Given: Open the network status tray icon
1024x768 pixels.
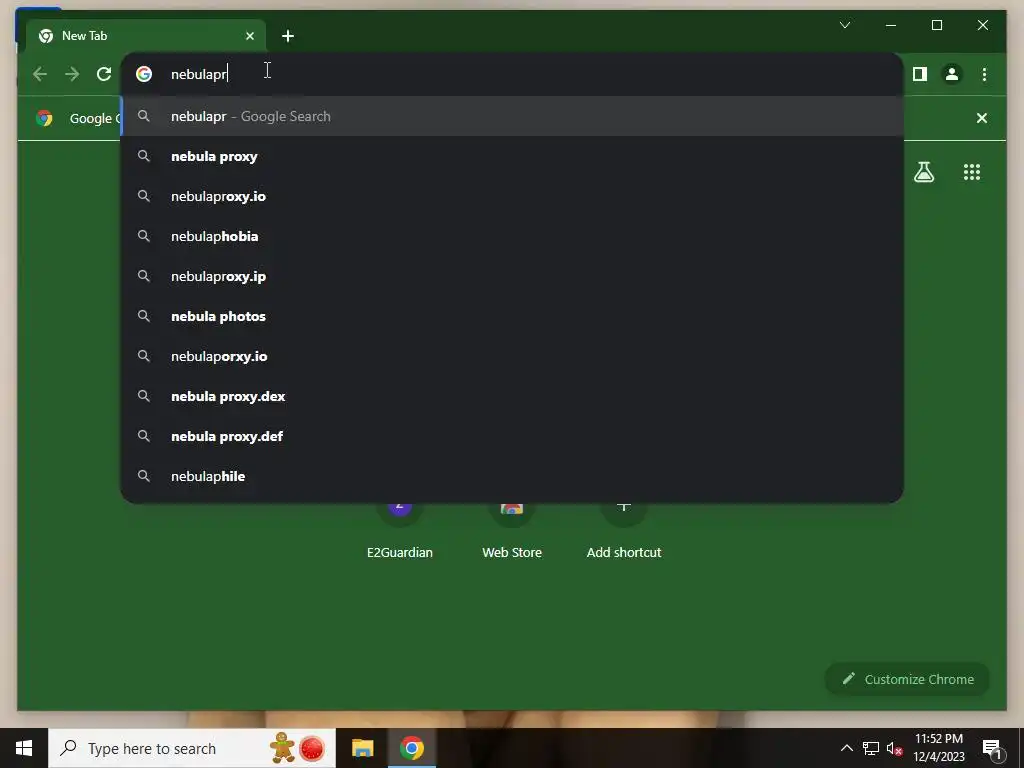Looking at the screenshot, I should point(871,748).
